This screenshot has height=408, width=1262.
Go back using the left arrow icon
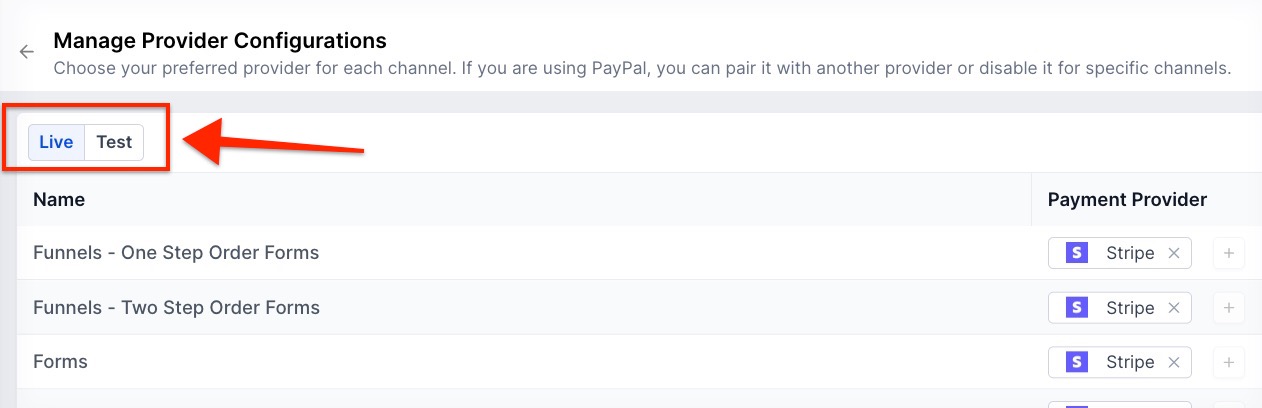click(27, 52)
